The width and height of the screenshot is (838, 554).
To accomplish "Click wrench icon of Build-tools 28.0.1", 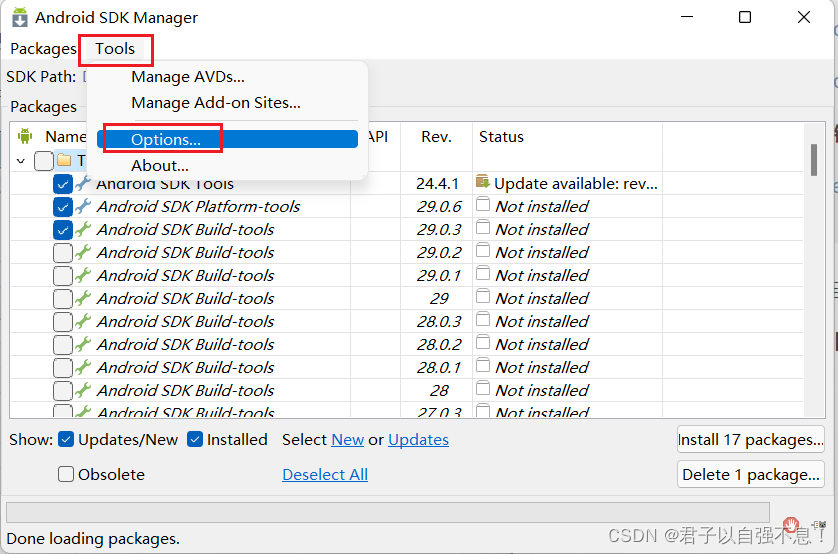I will tap(83, 367).
